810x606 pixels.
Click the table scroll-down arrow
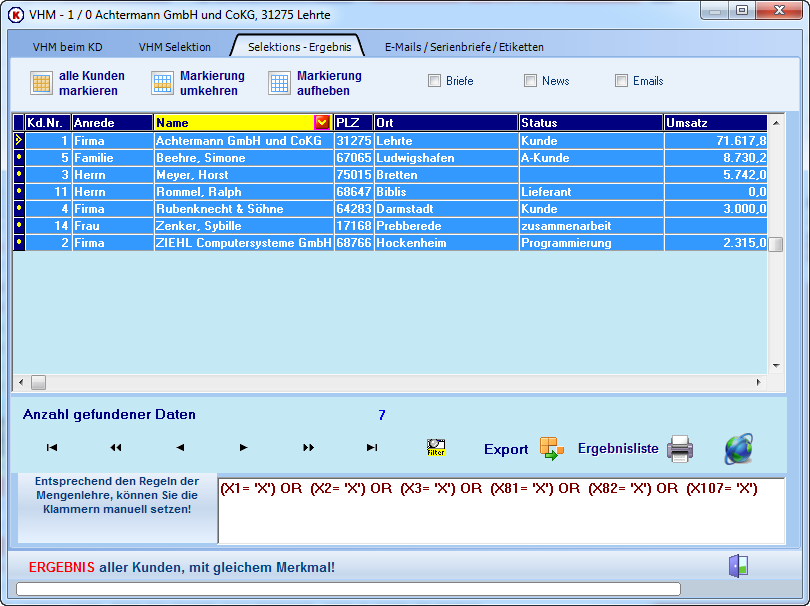776,366
